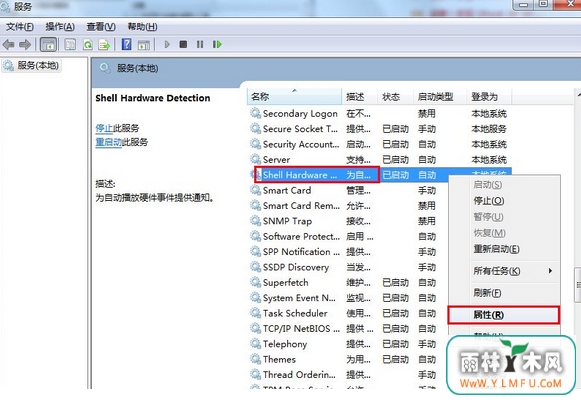Click the Pause service toolbar icon
Viewport: 581px width, 400px height.
200,44
